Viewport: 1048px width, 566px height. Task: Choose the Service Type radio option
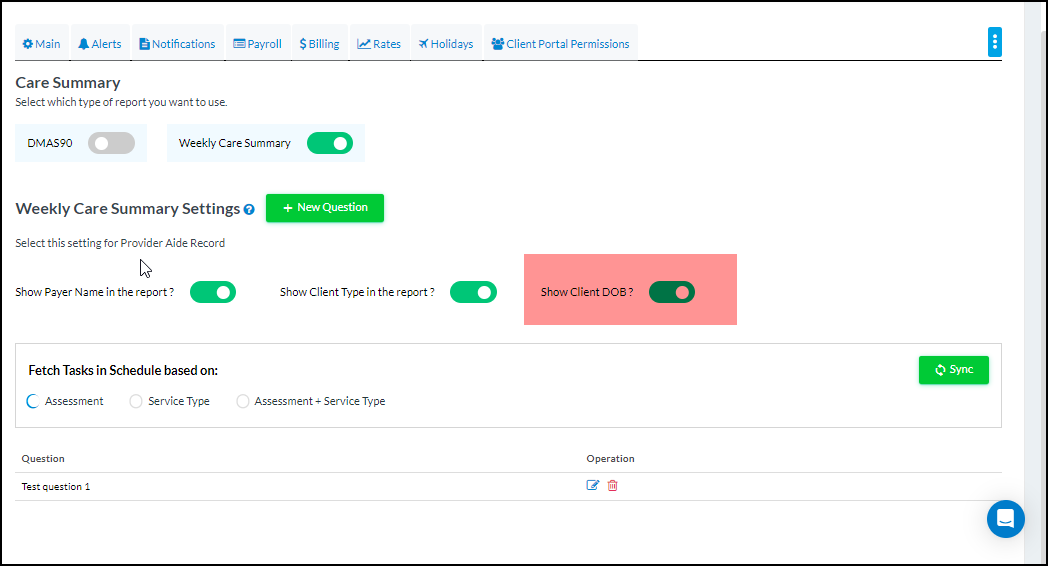(136, 401)
